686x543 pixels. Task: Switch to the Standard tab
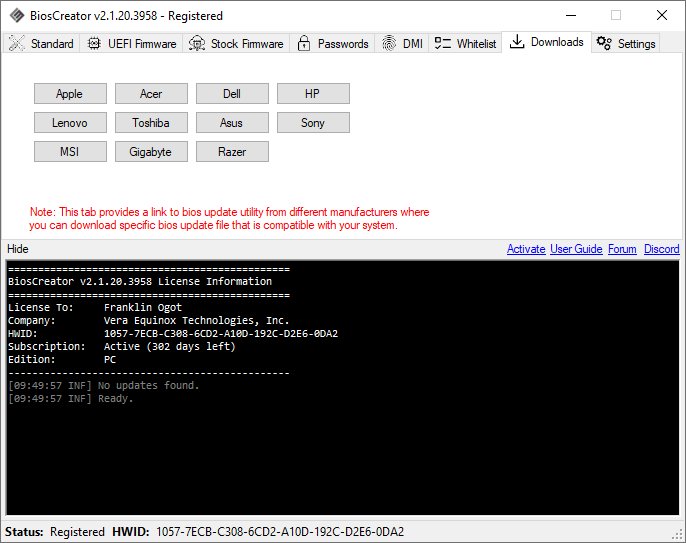42,43
